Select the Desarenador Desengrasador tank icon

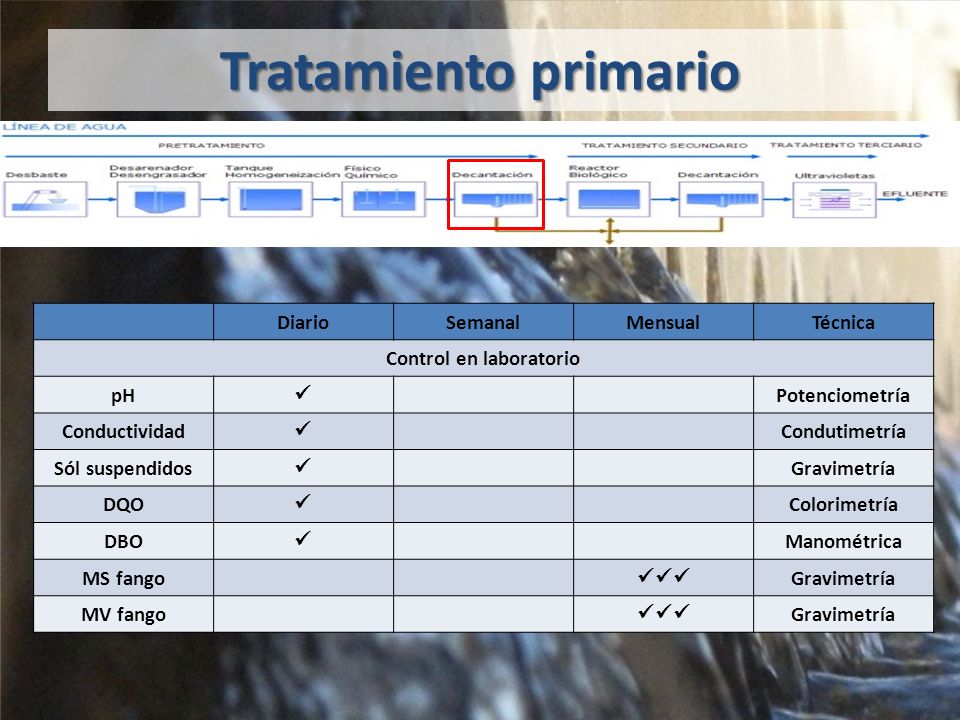pyautogui.click(x=159, y=200)
